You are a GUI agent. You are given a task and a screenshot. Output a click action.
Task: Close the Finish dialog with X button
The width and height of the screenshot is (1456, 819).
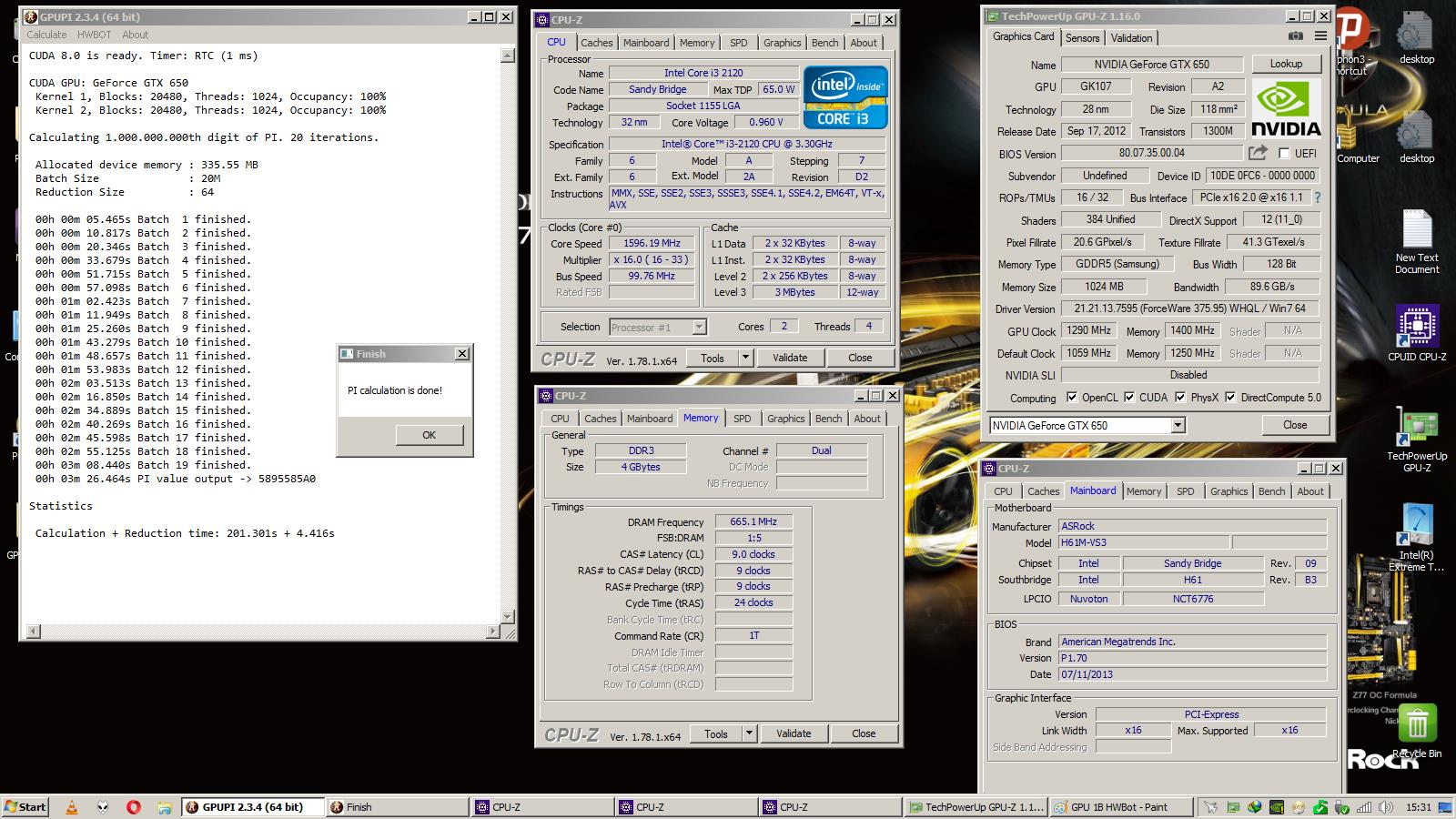pyautogui.click(x=461, y=354)
